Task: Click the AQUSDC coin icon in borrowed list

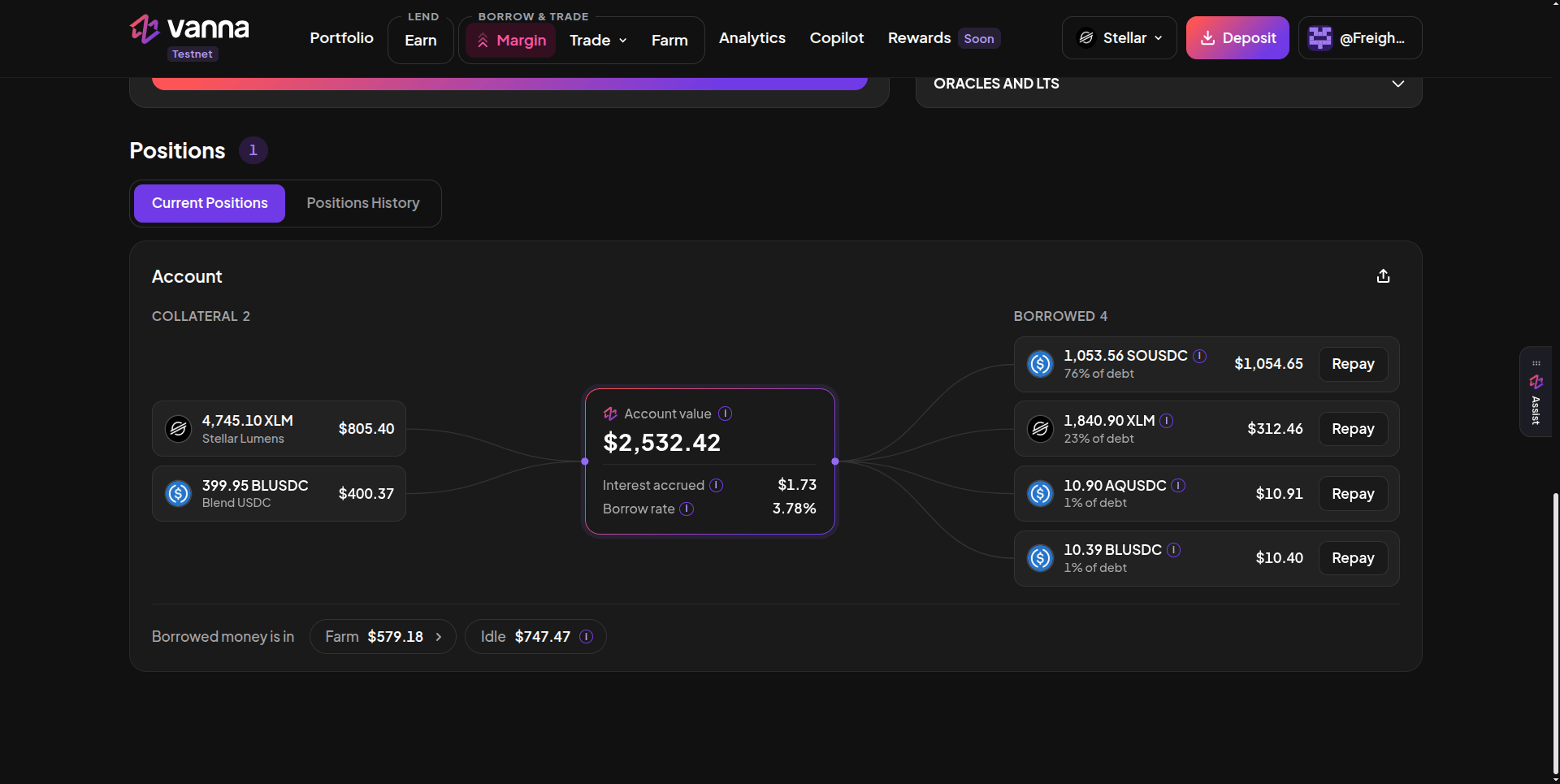Action: 1040,493
